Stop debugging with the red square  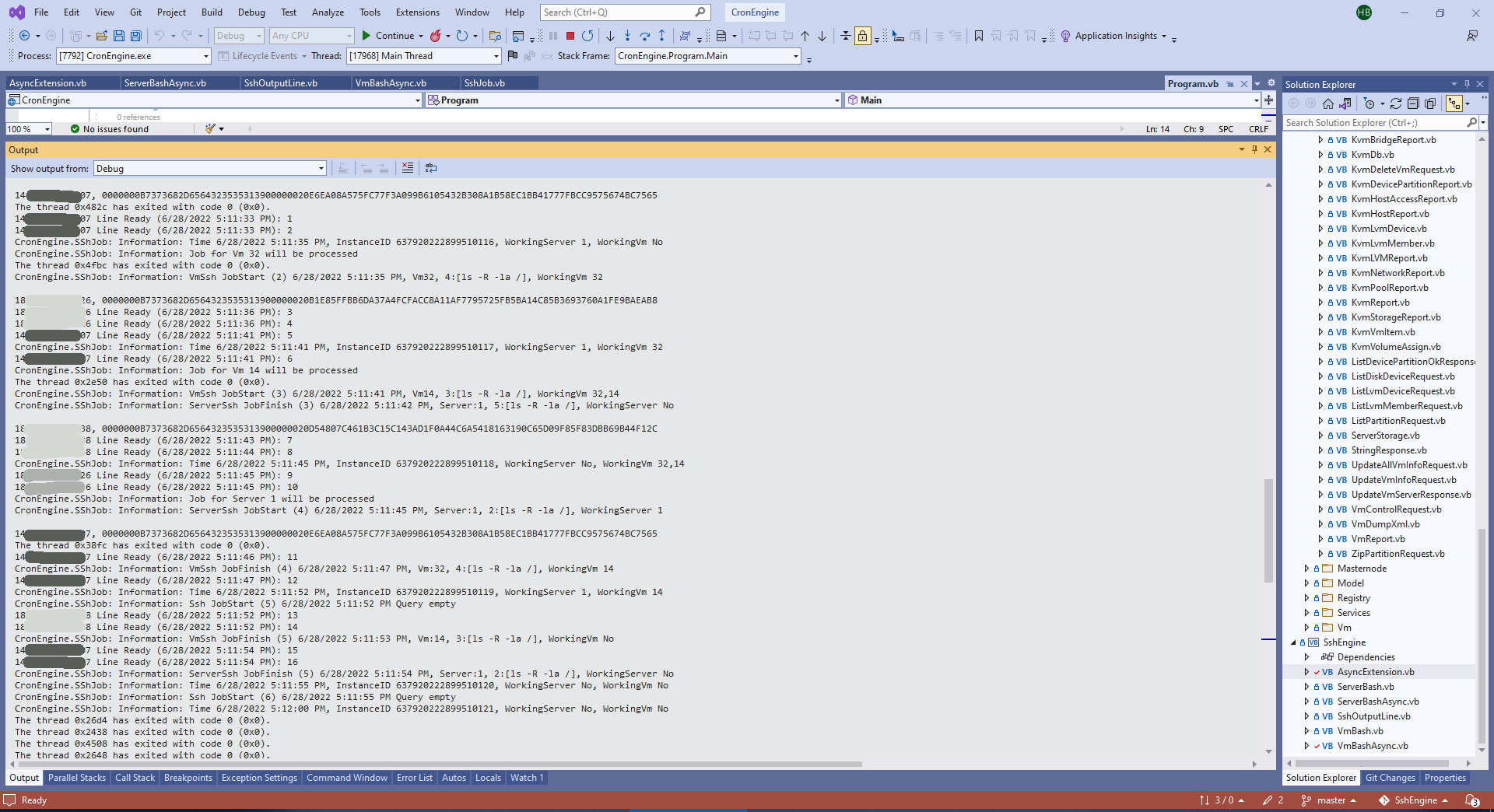point(570,36)
